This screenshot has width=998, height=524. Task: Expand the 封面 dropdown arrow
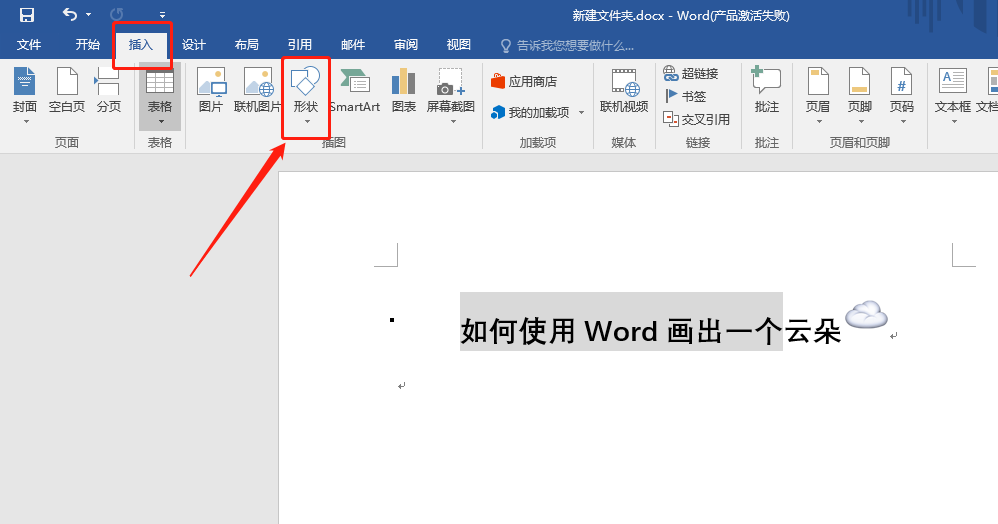26,122
